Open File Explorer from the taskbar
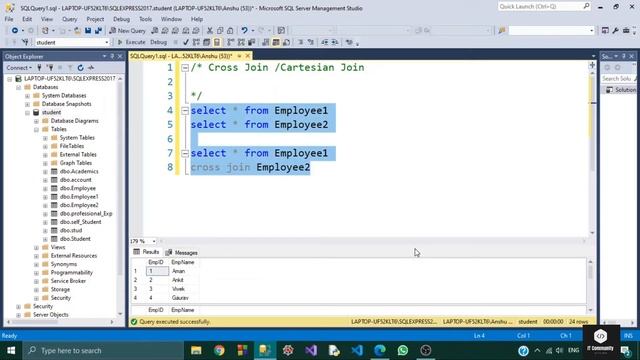This screenshot has height=360, width=640. pyautogui.click(x=196, y=351)
